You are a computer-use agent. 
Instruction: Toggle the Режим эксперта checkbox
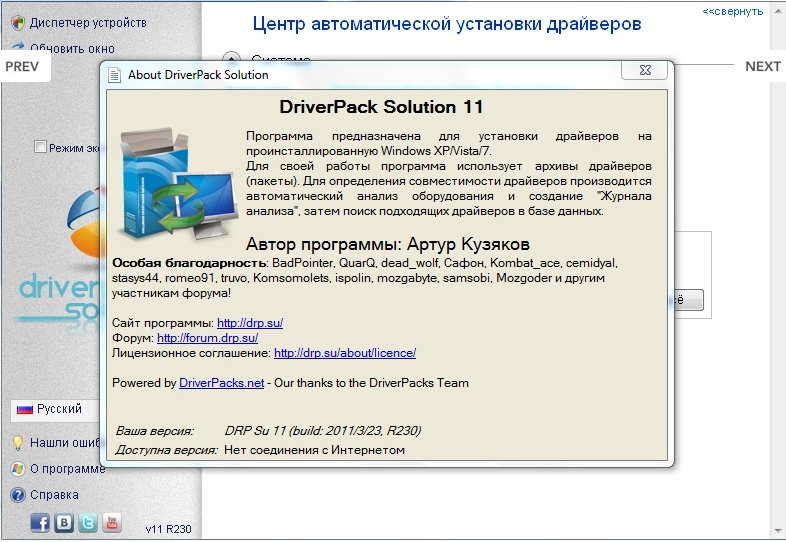(40, 147)
